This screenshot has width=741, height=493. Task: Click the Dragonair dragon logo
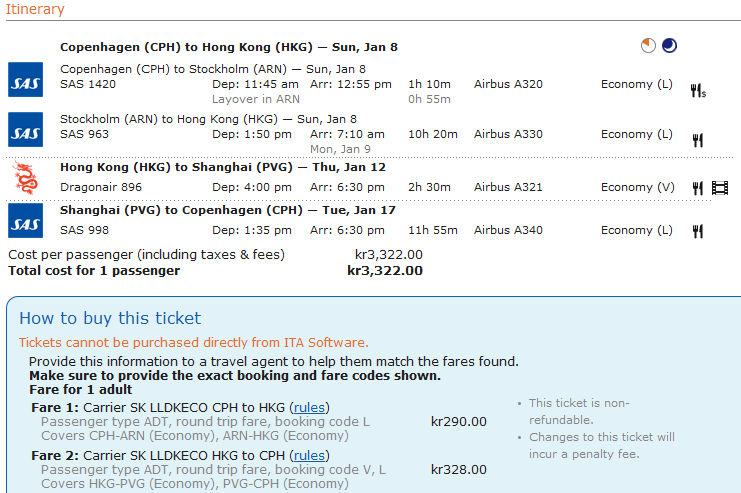25,177
